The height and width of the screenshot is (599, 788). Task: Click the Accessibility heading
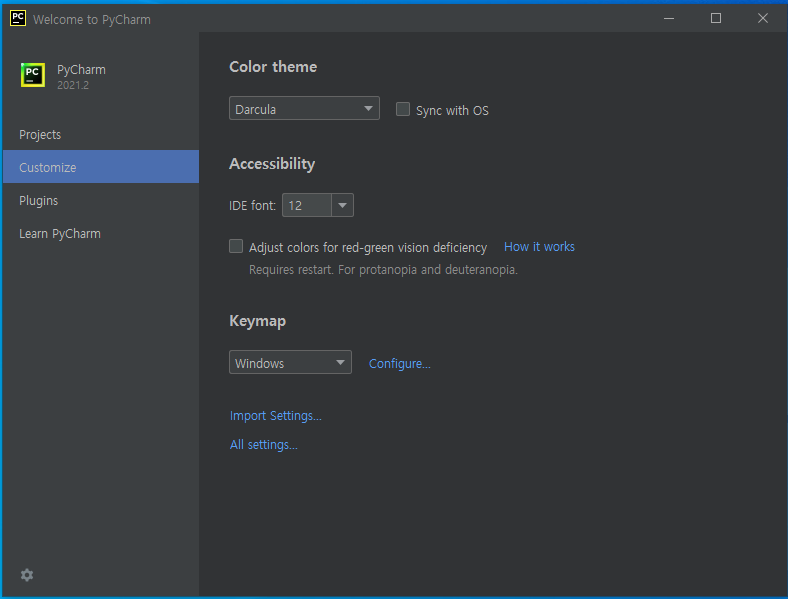pyautogui.click(x=272, y=164)
